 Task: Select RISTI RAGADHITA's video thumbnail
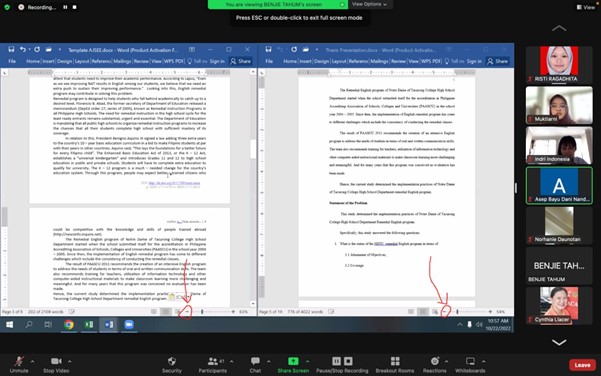coord(559,64)
